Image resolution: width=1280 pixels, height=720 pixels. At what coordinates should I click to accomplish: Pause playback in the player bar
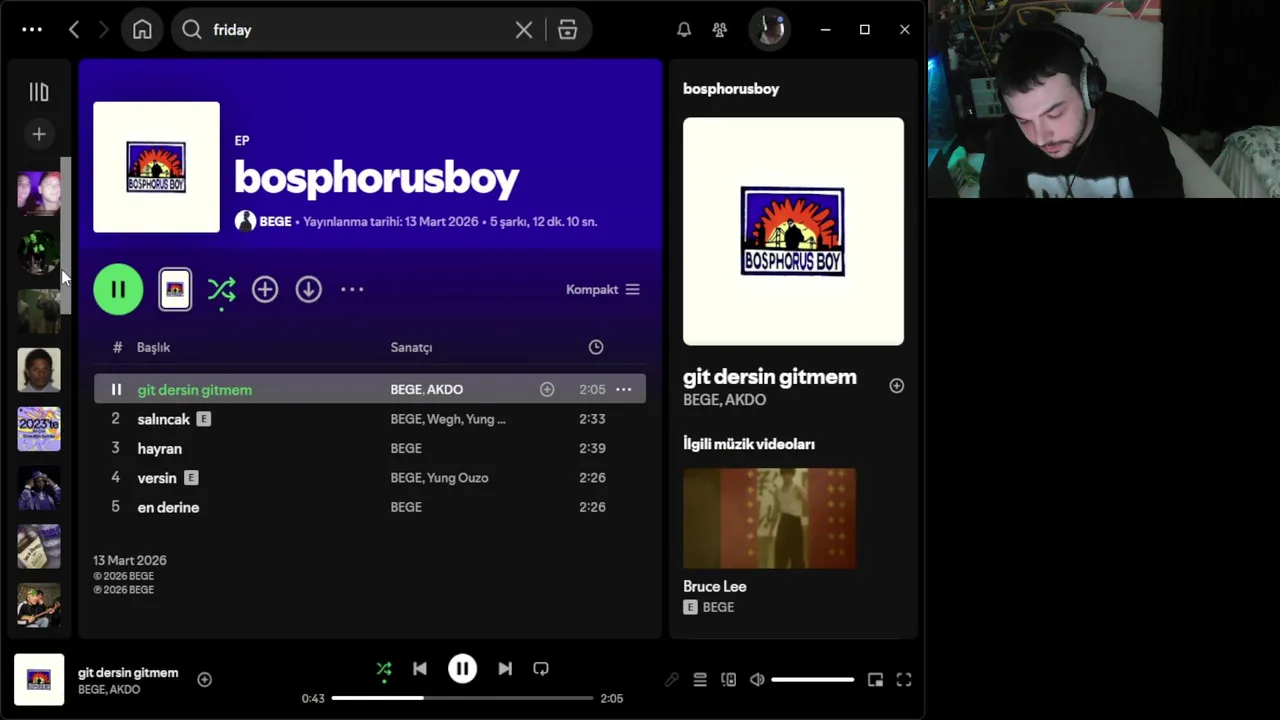pos(462,669)
